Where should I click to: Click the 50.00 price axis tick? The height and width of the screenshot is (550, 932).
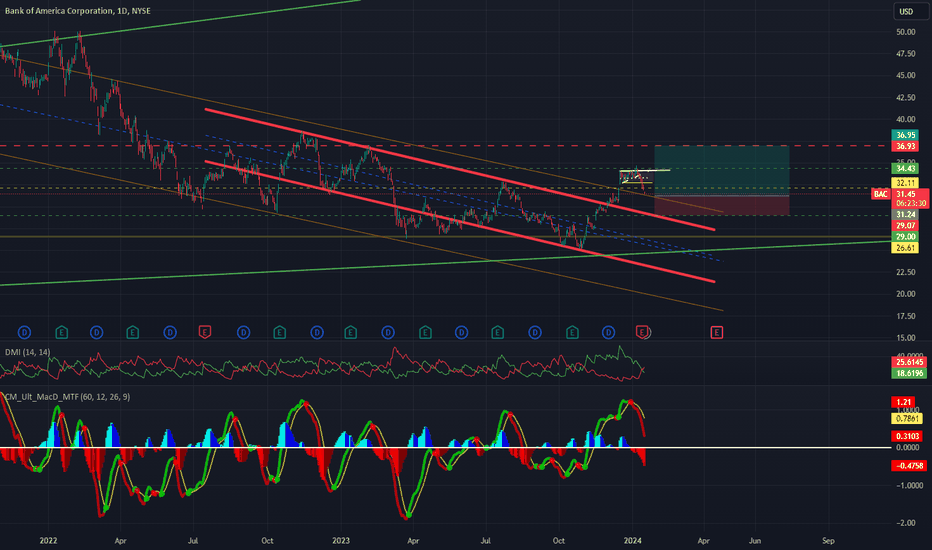[906, 32]
